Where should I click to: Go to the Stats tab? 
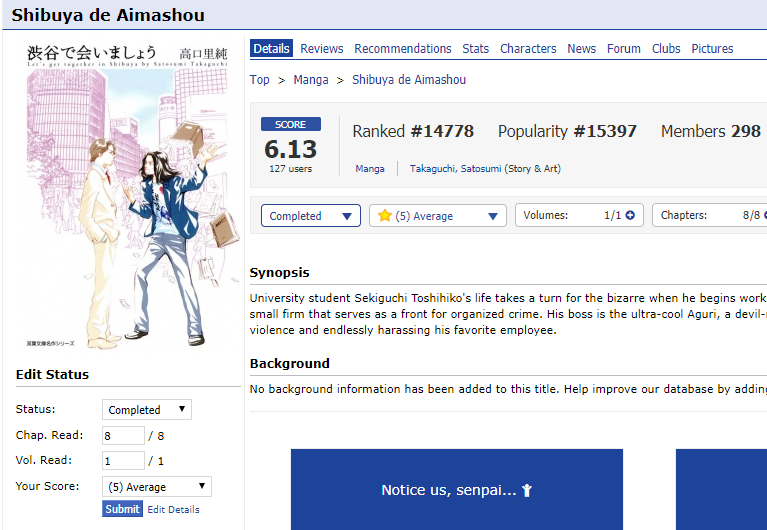point(475,49)
